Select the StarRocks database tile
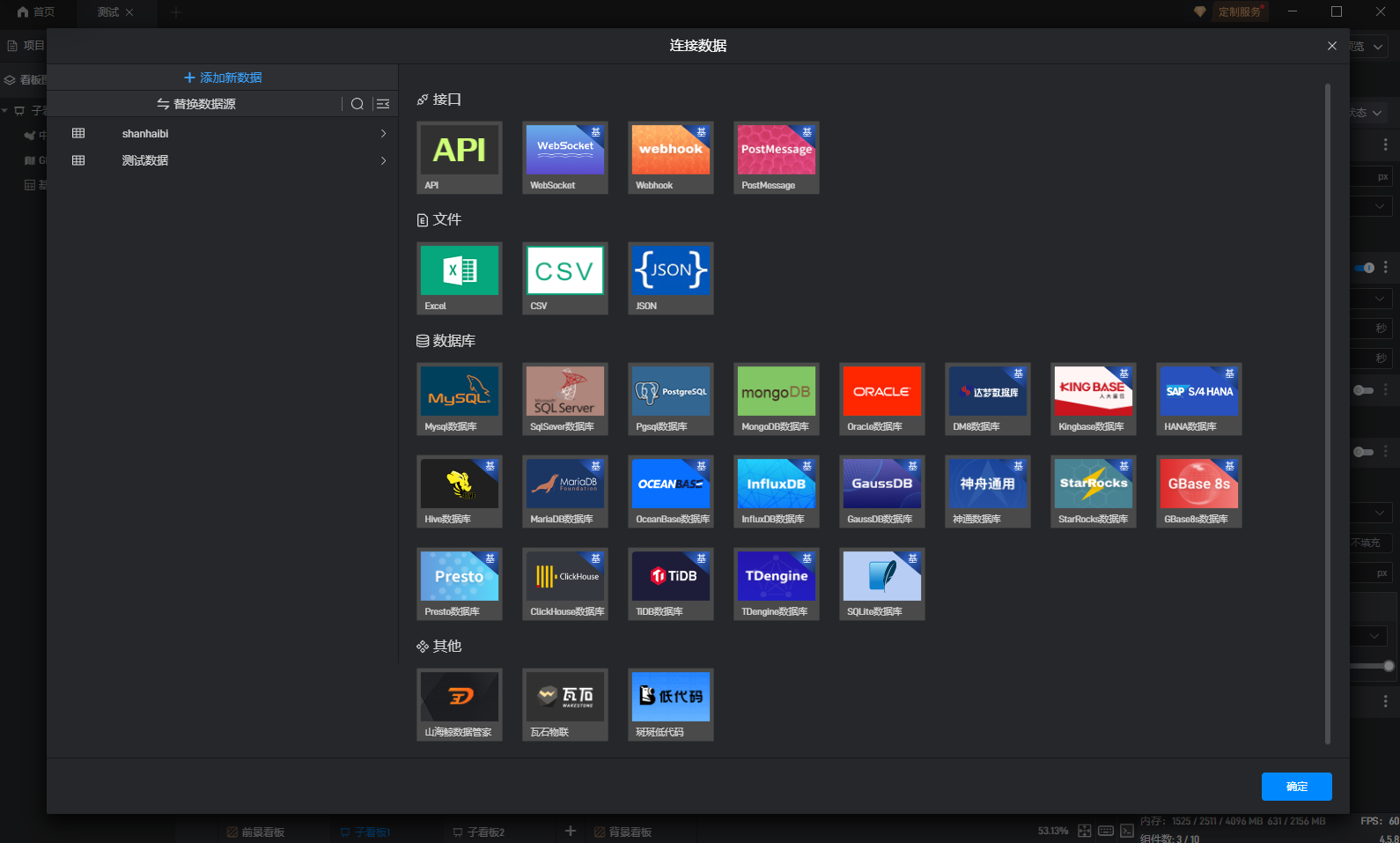The width and height of the screenshot is (1400, 843). pyautogui.click(x=1094, y=492)
